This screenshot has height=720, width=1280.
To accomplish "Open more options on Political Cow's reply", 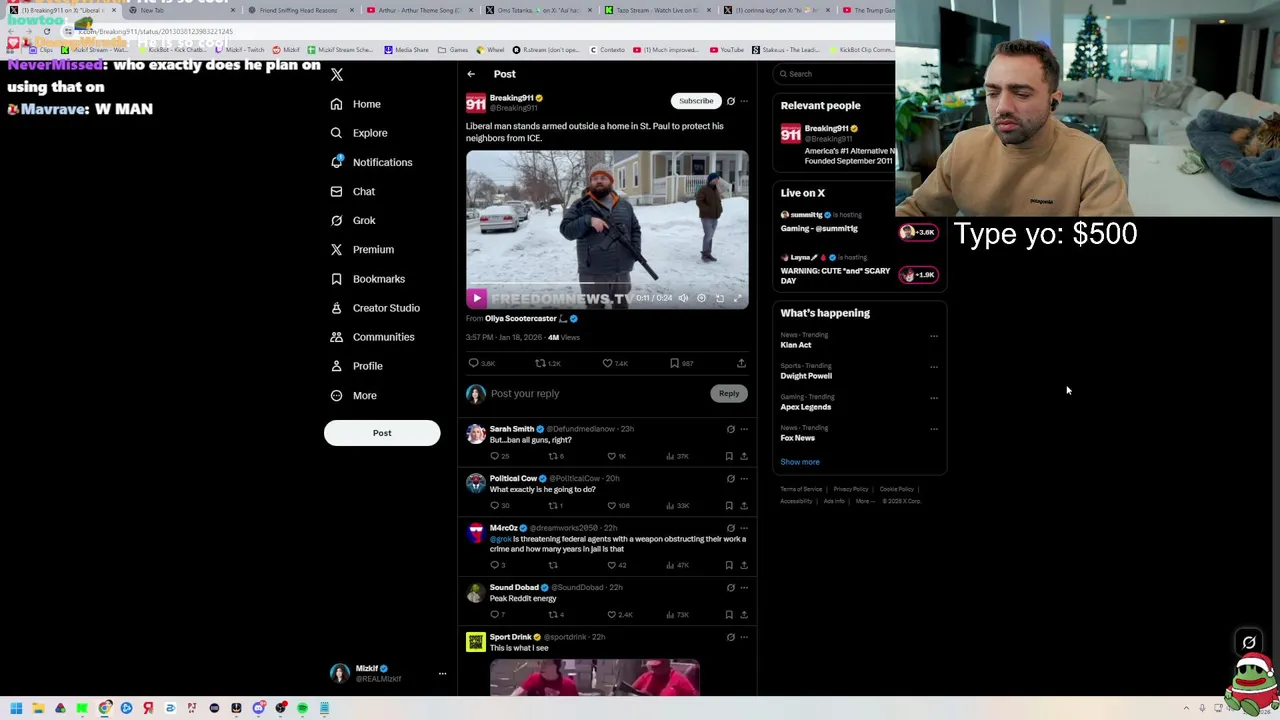I will point(744,479).
